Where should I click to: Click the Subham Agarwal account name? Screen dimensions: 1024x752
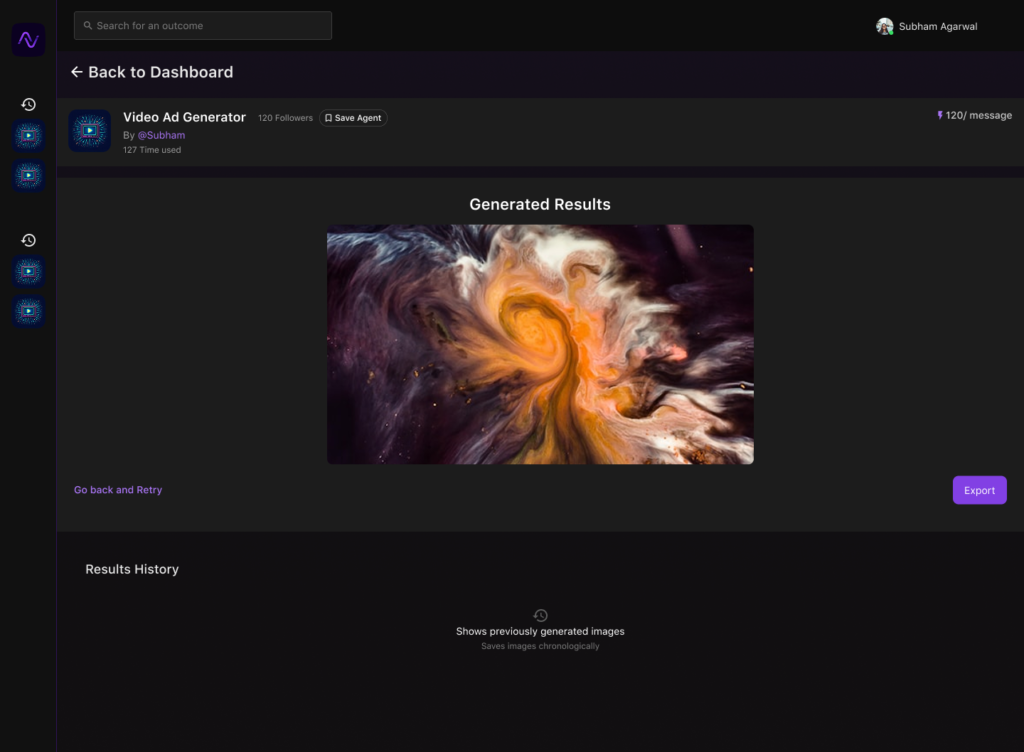(x=938, y=27)
